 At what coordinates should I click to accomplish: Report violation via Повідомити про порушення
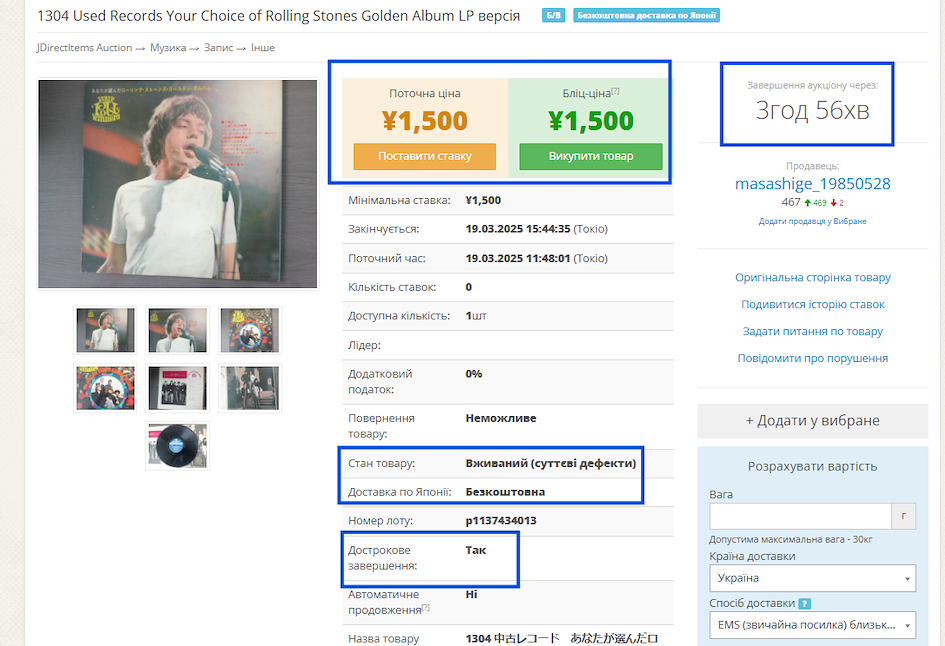(812, 358)
